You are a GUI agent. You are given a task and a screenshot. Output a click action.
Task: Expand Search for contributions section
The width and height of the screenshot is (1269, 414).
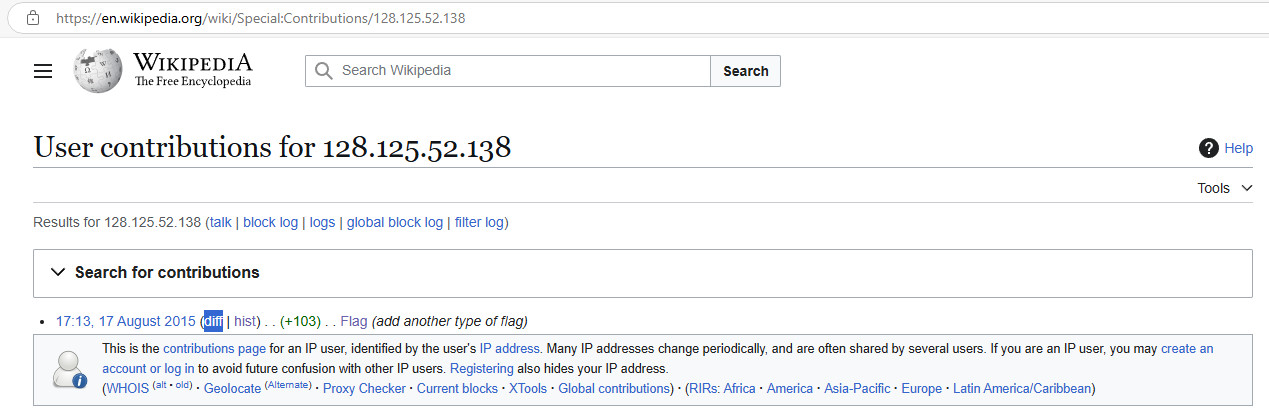click(643, 273)
